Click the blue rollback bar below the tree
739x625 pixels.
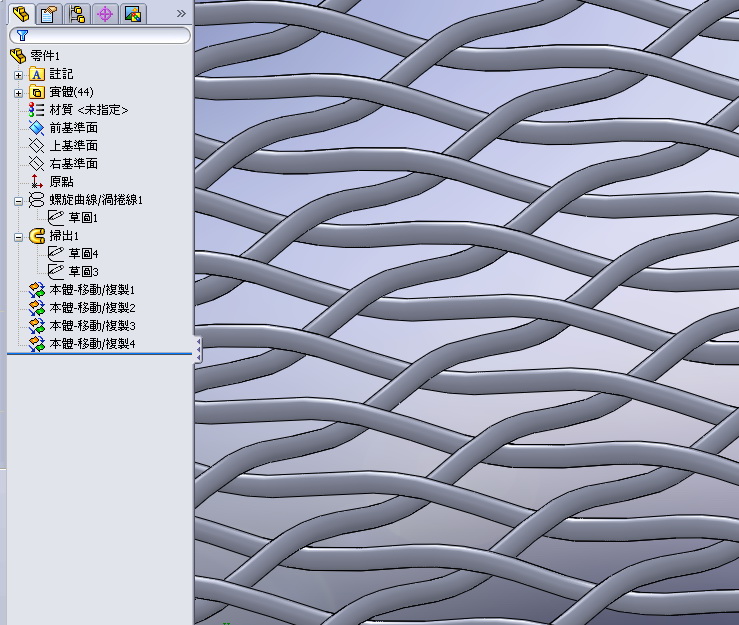pyautogui.click(x=99, y=353)
